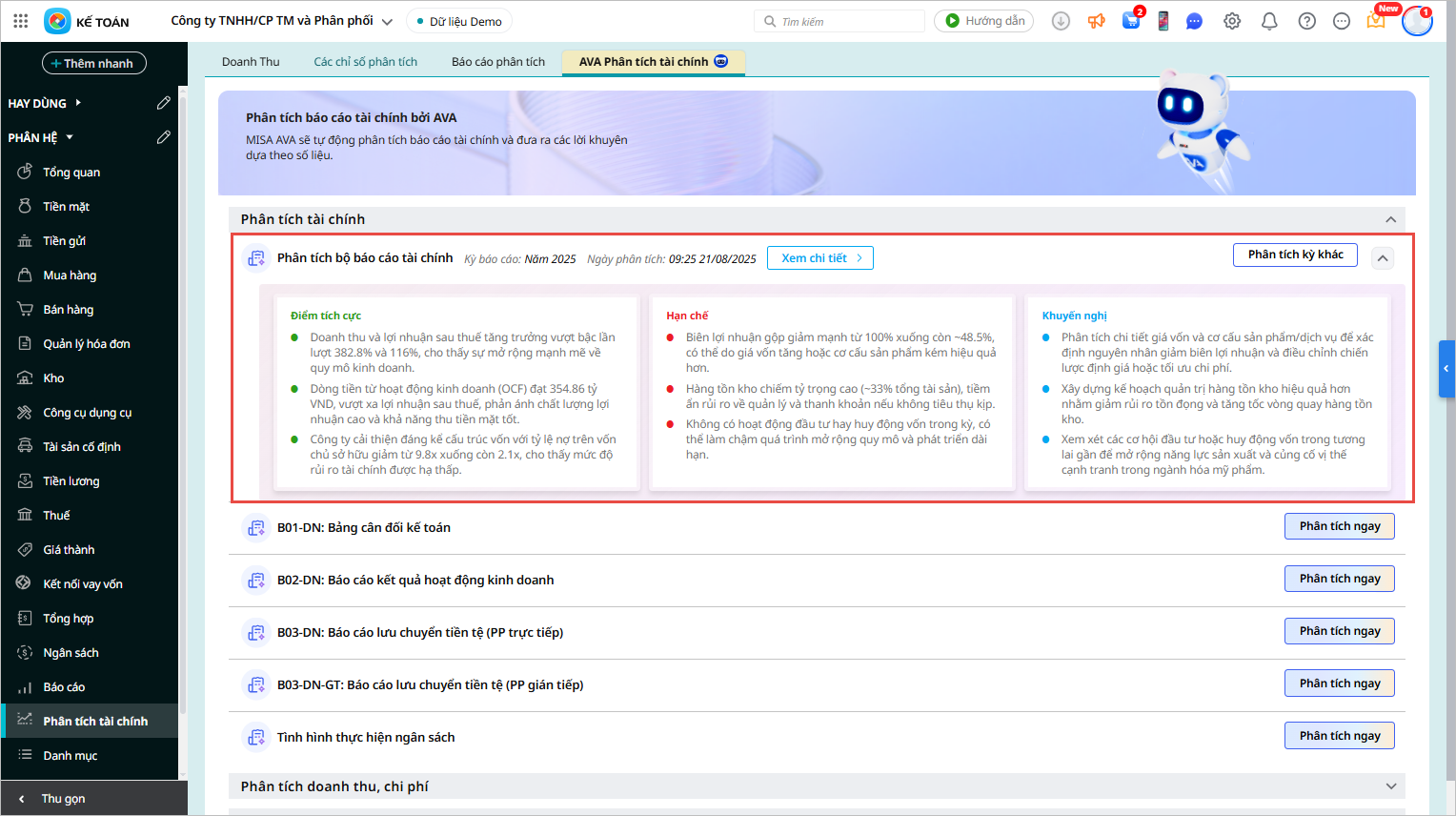Open the app launcher grid icon

tap(20, 21)
